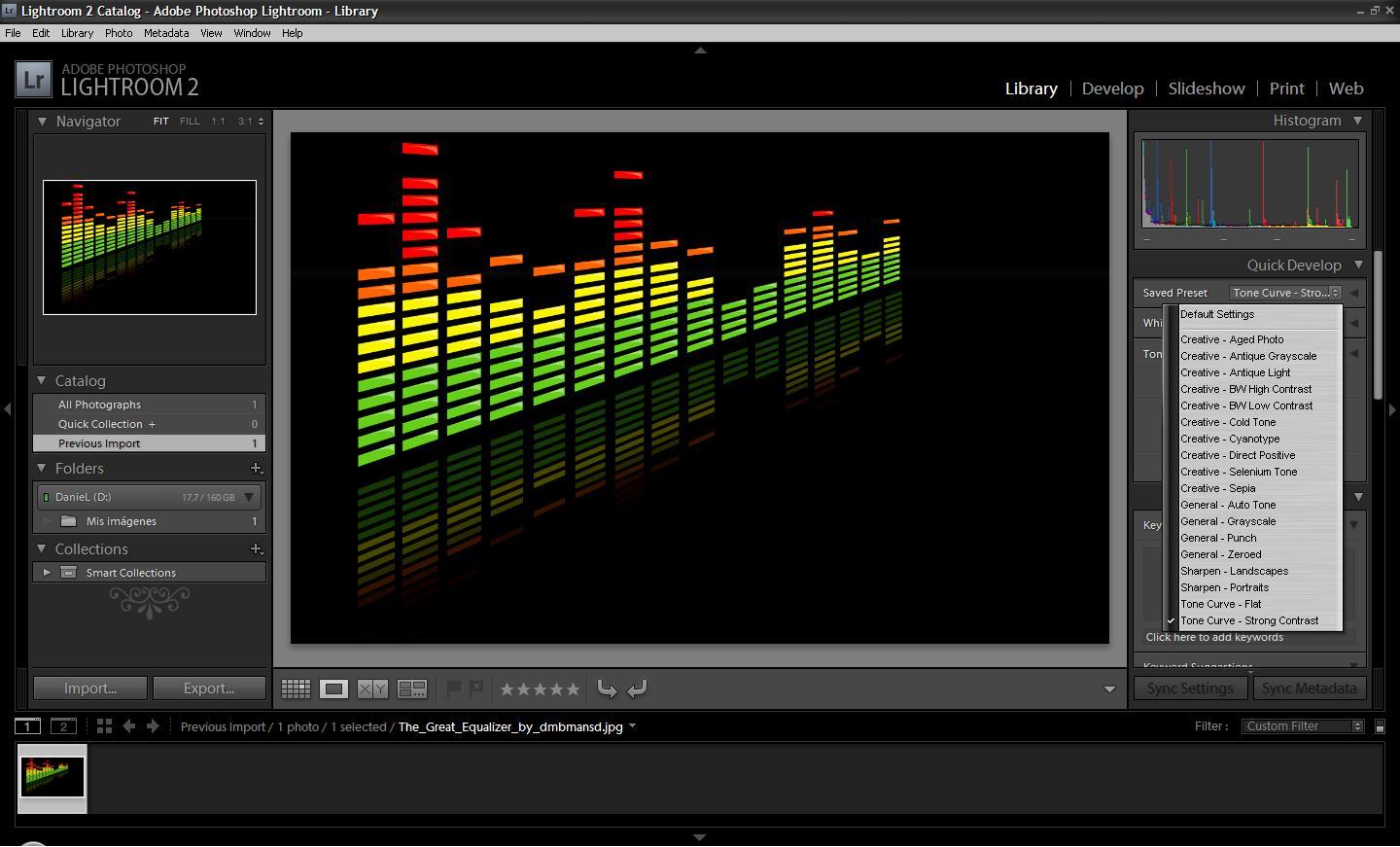This screenshot has width=1400, height=847.
Task: Collapse the Catalog panel
Action: click(42, 380)
